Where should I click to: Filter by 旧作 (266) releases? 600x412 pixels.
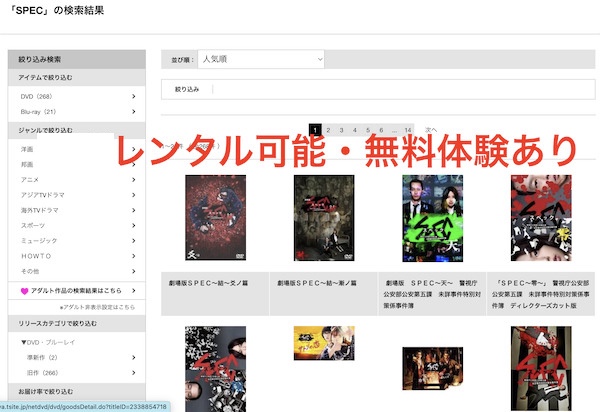42,373
